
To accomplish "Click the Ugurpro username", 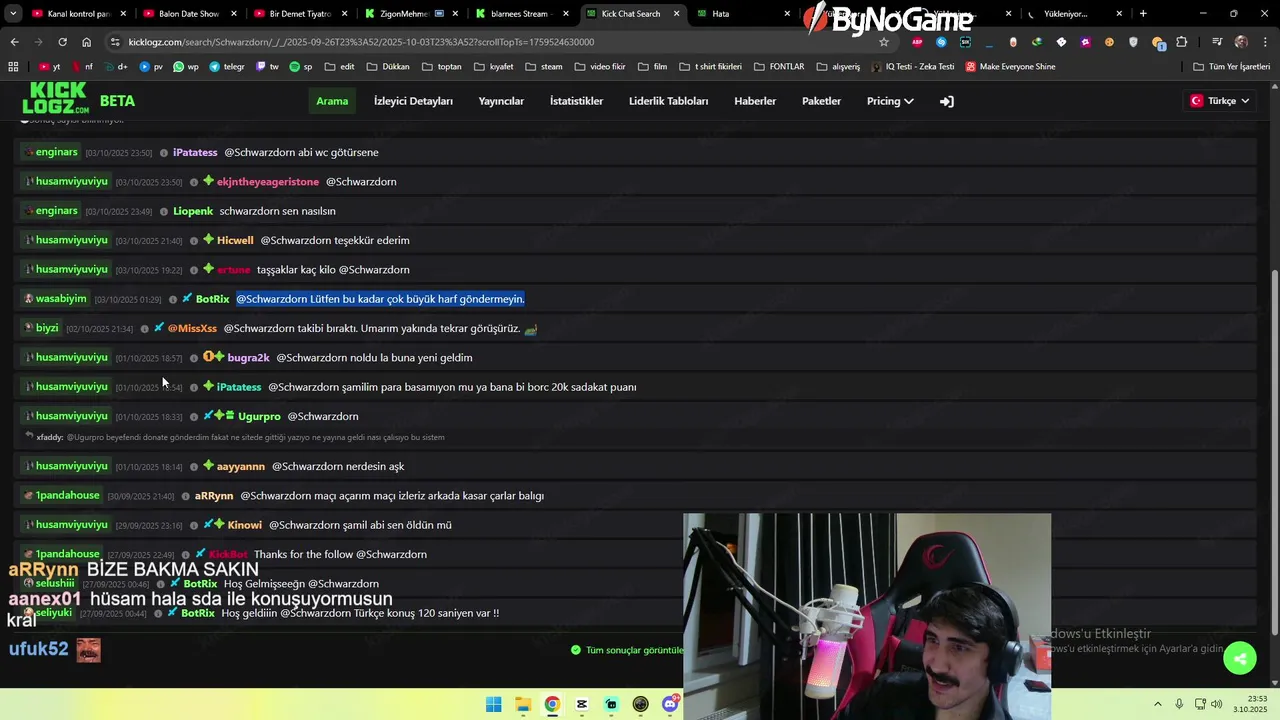I will click(259, 416).
